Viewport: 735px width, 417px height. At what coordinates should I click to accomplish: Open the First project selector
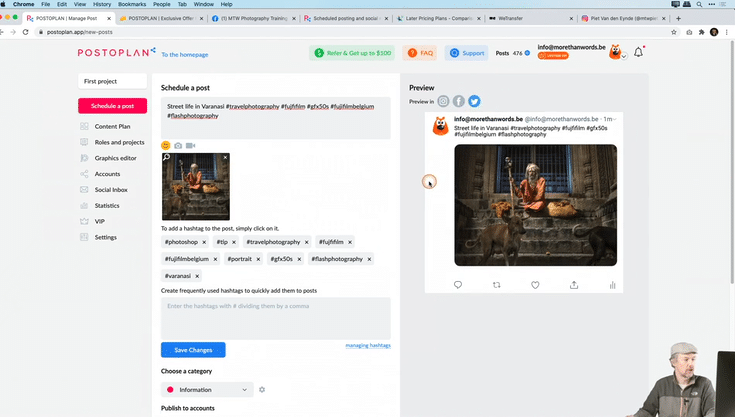coord(112,81)
